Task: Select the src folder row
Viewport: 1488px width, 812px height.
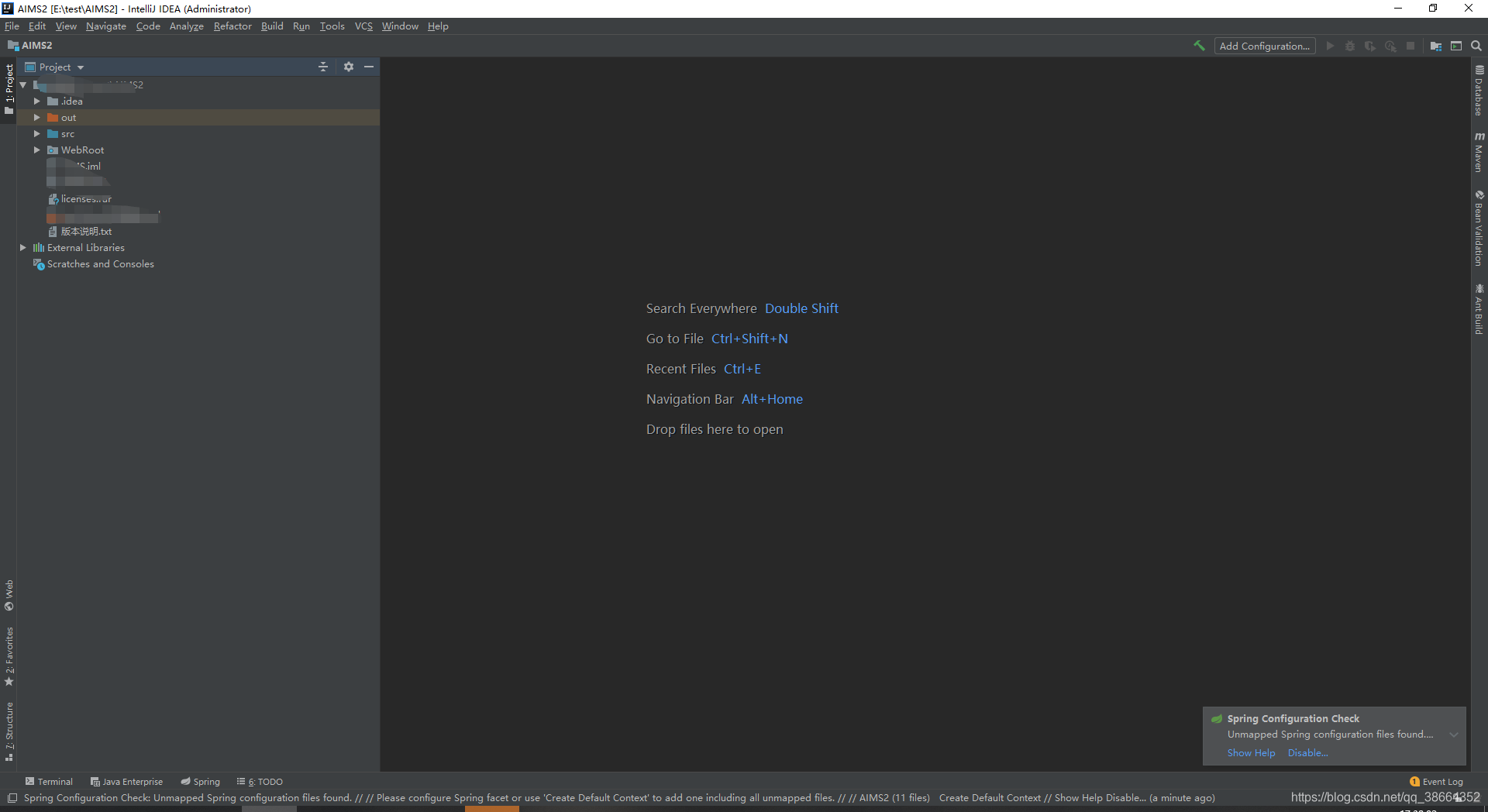Action: click(x=198, y=133)
